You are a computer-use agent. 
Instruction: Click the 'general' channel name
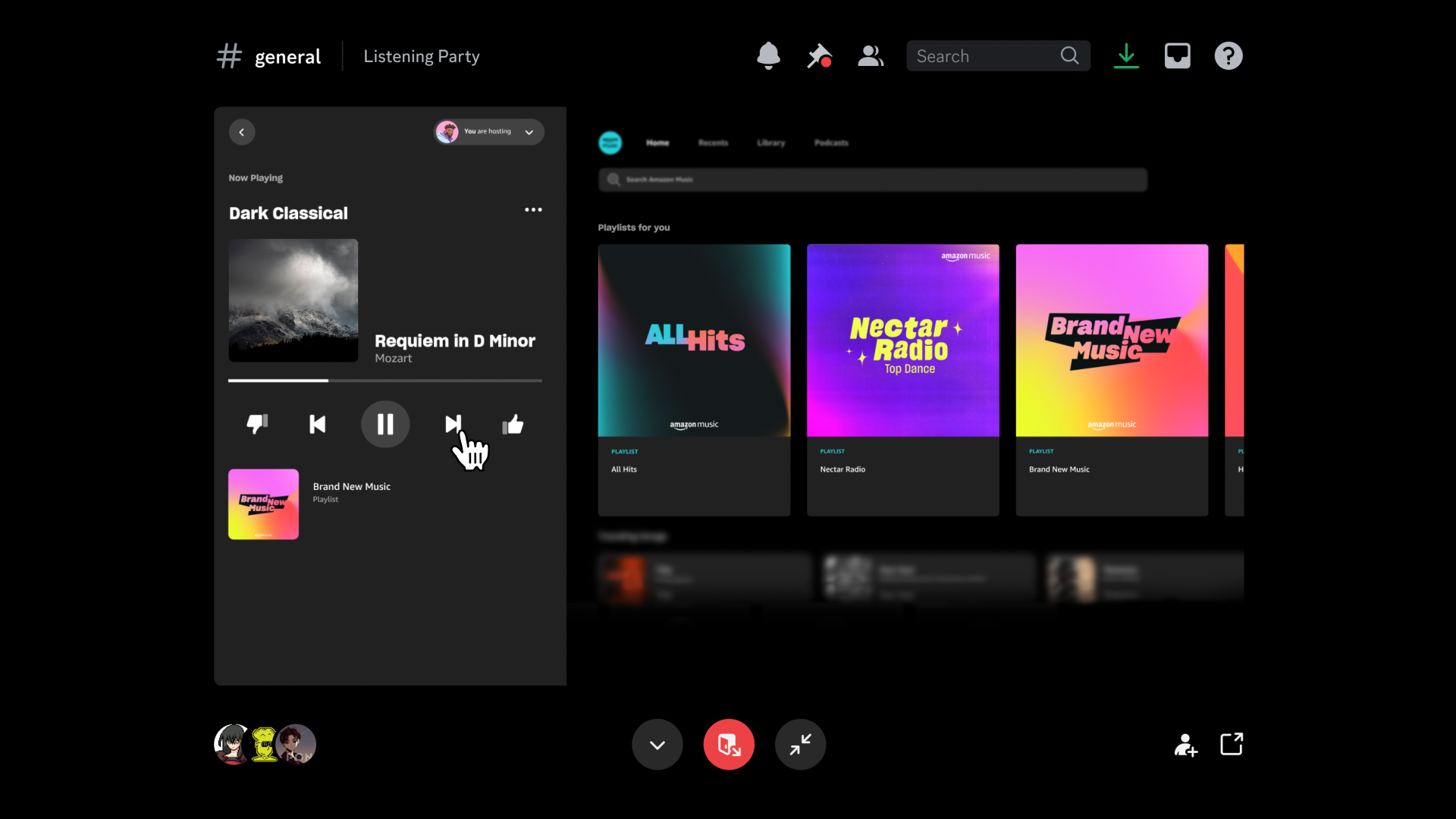click(x=287, y=57)
